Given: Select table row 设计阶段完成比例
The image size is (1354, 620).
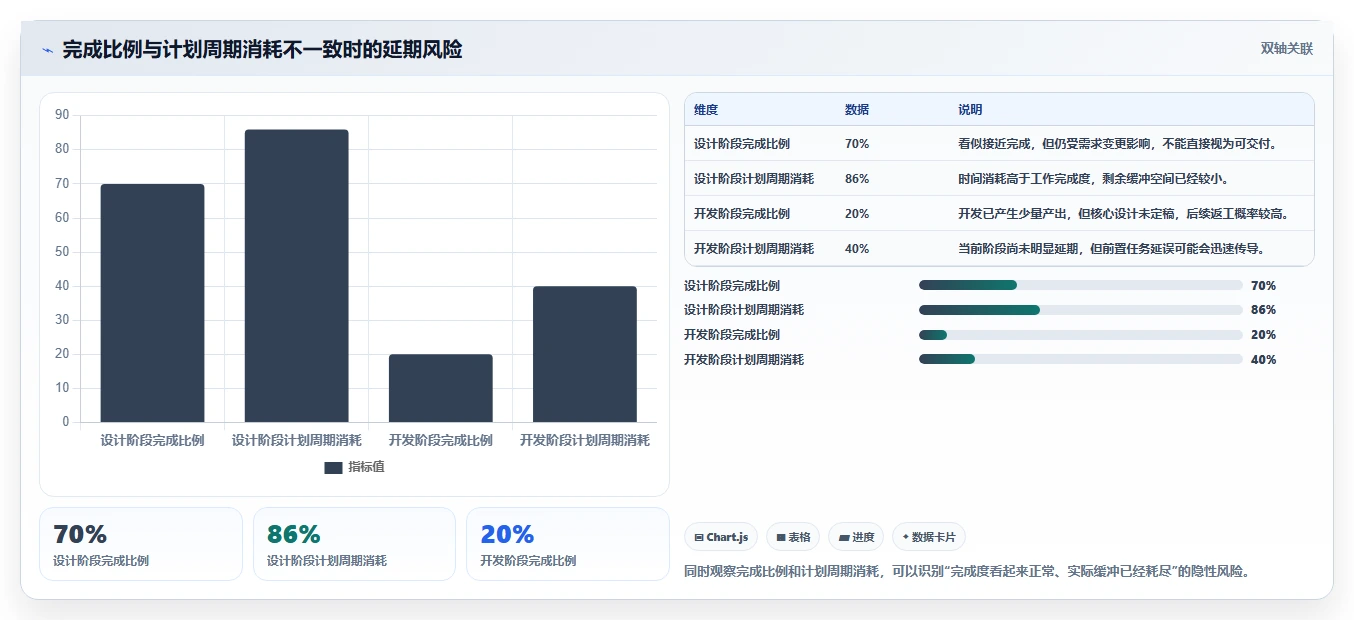Looking at the screenshot, I should (999, 143).
